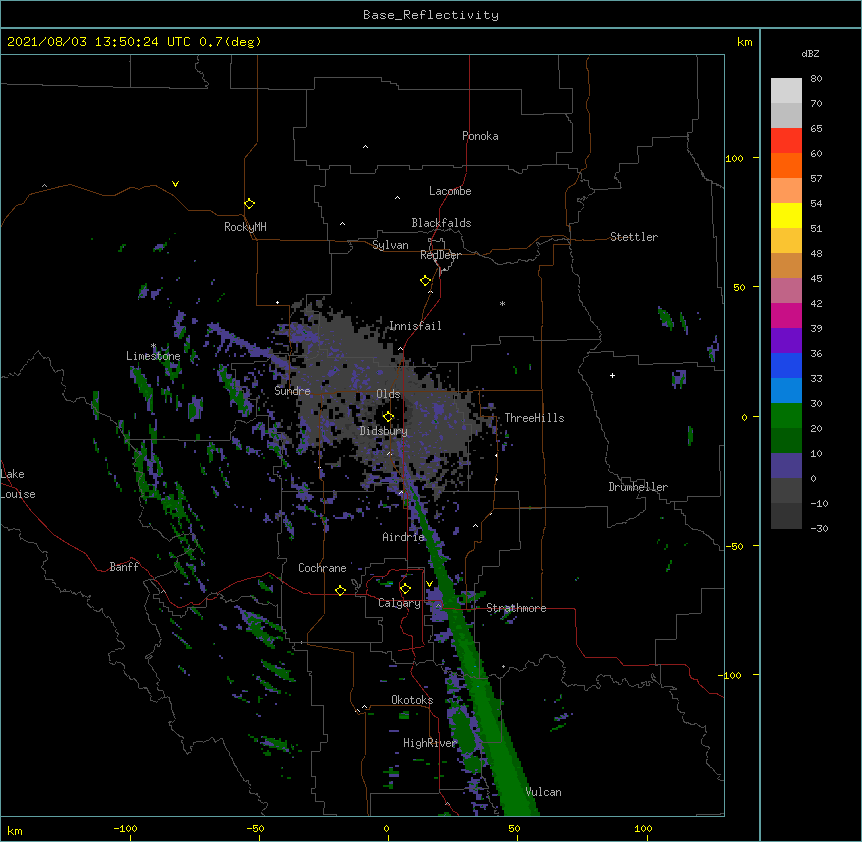Click the Sylvan label
This screenshot has height=842, width=862.
click(390, 245)
